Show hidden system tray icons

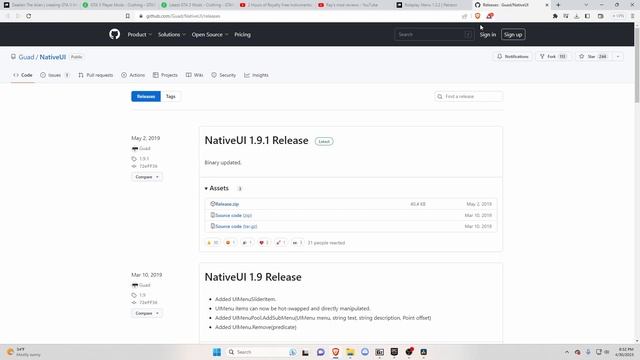[567, 352]
